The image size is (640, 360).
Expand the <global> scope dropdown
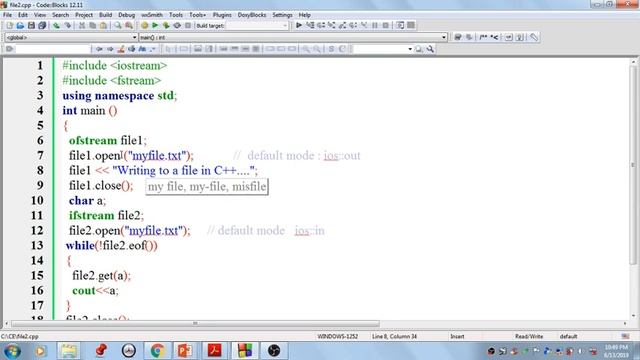click(x=134, y=37)
